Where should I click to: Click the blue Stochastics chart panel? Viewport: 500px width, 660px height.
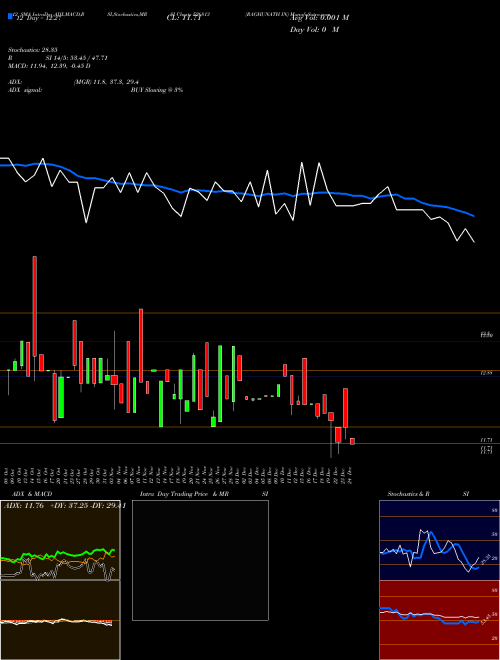click(x=439, y=540)
